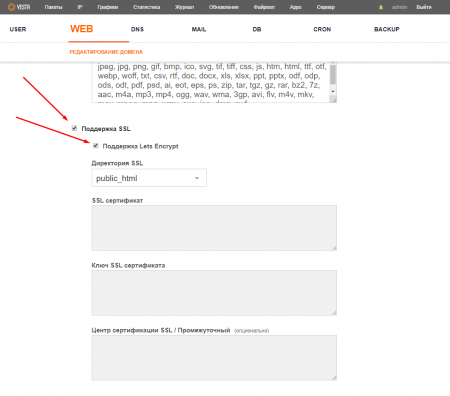Image resolution: width=450 pixels, height=396 pixels.
Task: Open the IP menu item
Action: coord(80,7)
